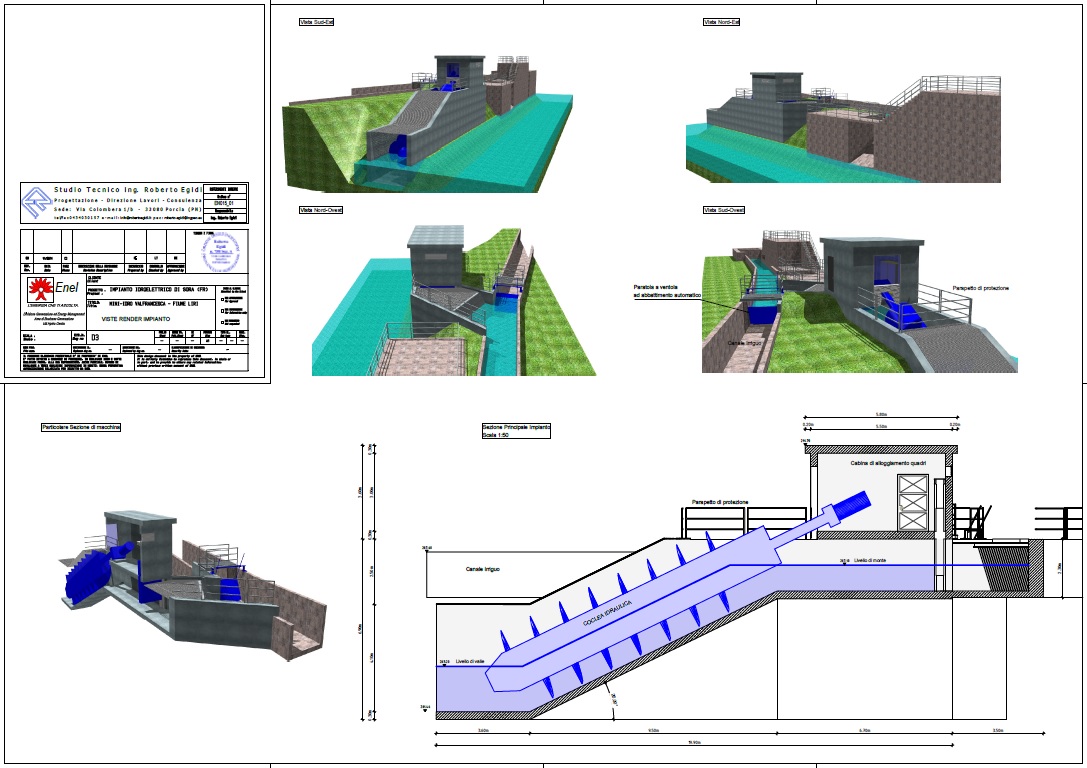Click 'Canale irriguo' label in the Sud-Ovest render
Screen dimensions: 1087x768
point(745,343)
